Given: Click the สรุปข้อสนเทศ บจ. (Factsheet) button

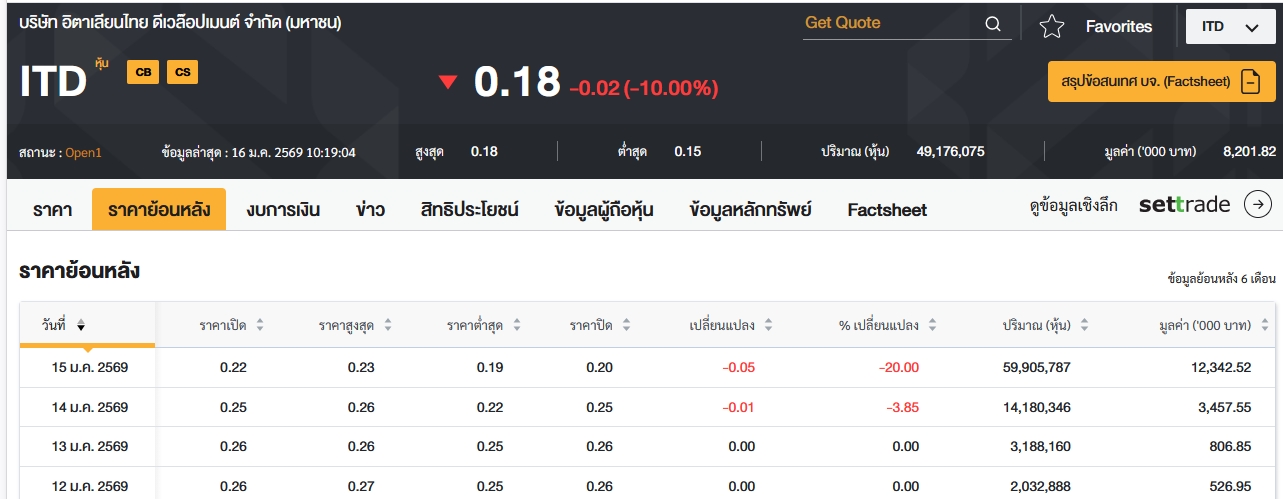Looking at the screenshot, I should coord(1161,81).
